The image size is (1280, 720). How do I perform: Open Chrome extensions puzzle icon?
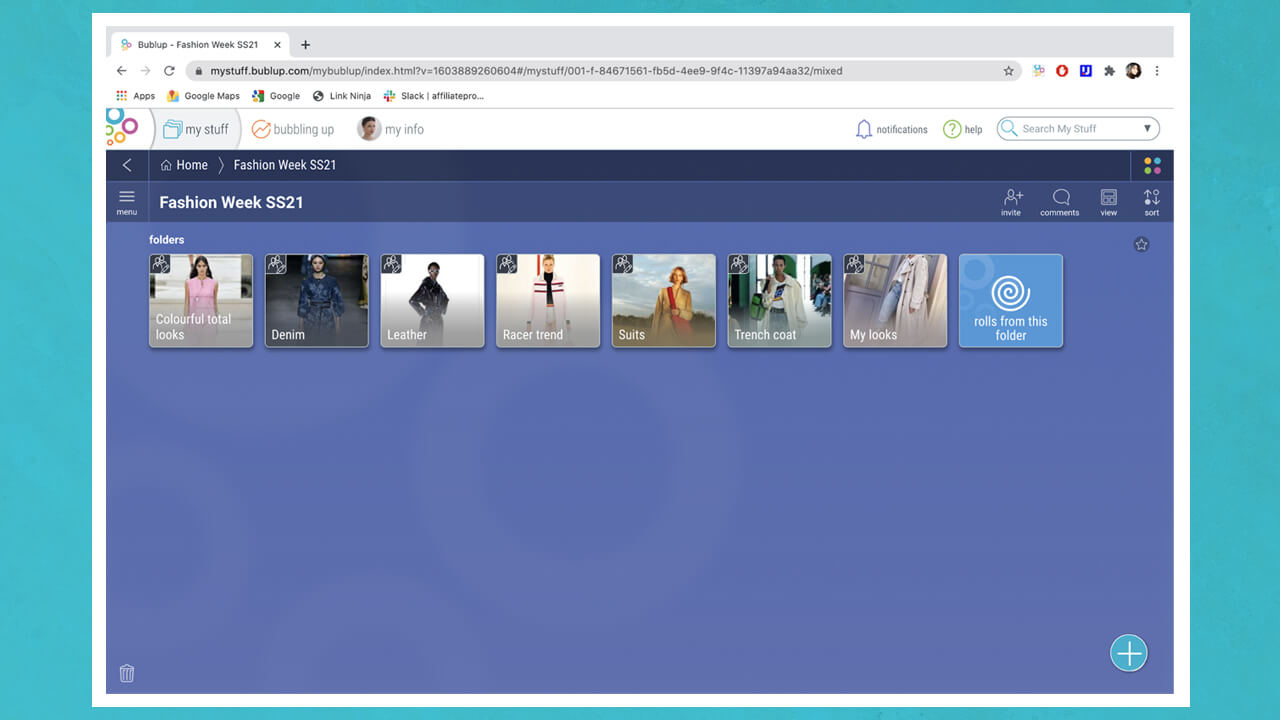click(1109, 71)
